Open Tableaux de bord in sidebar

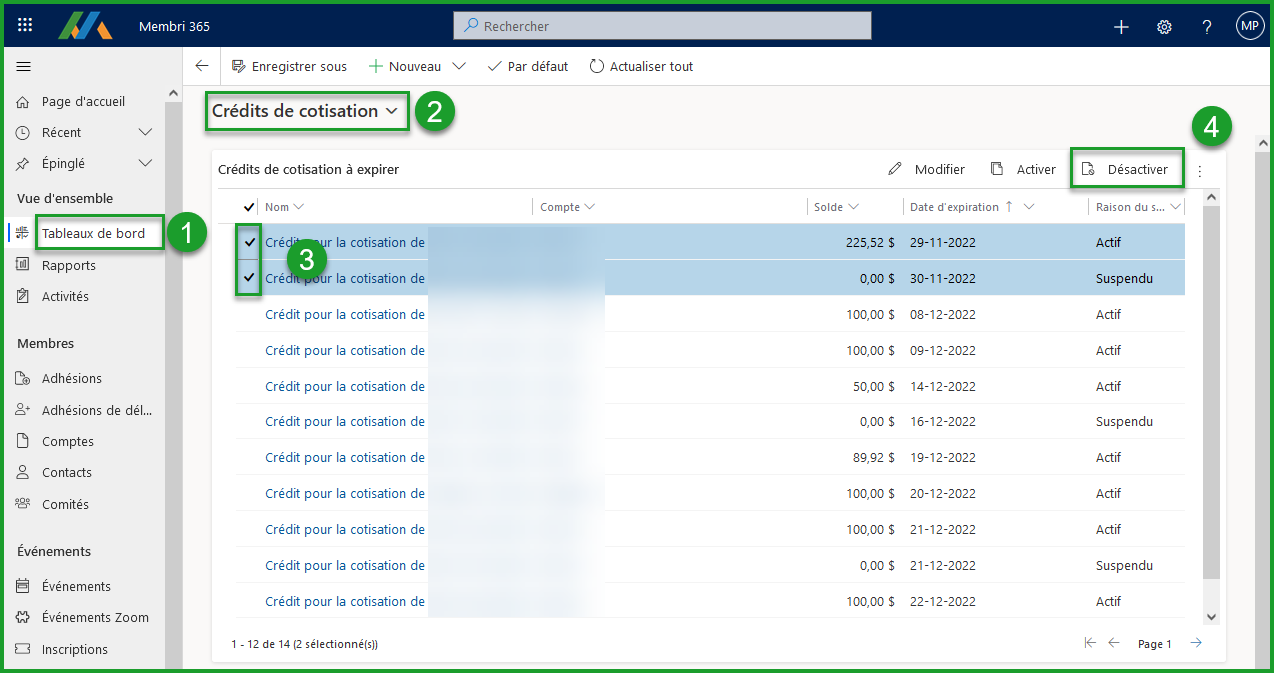coord(93,234)
